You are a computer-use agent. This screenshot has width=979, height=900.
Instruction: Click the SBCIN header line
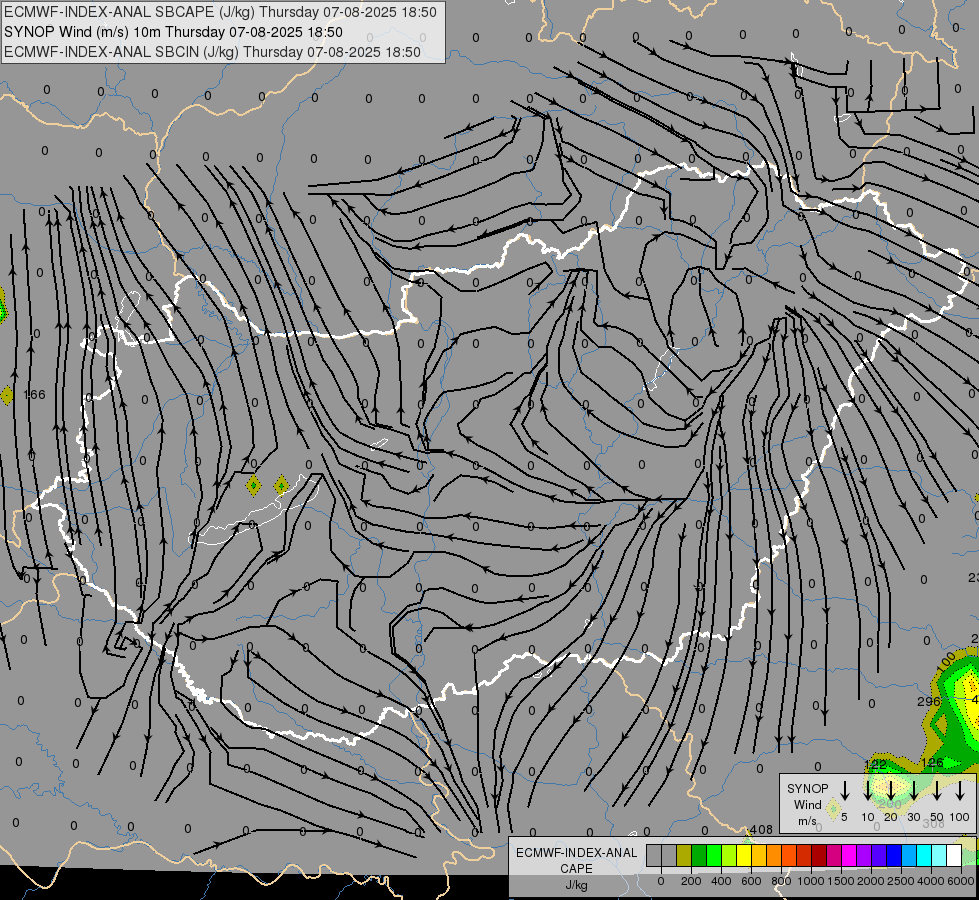[x=212, y=52]
